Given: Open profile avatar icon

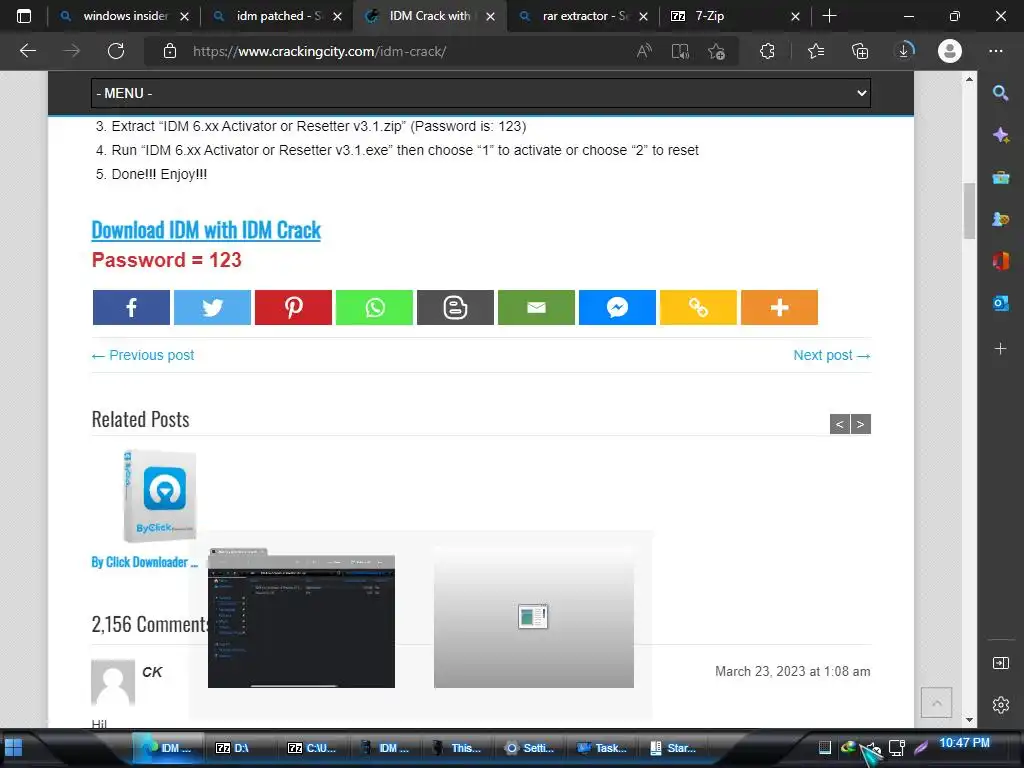Looking at the screenshot, I should [x=950, y=51].
